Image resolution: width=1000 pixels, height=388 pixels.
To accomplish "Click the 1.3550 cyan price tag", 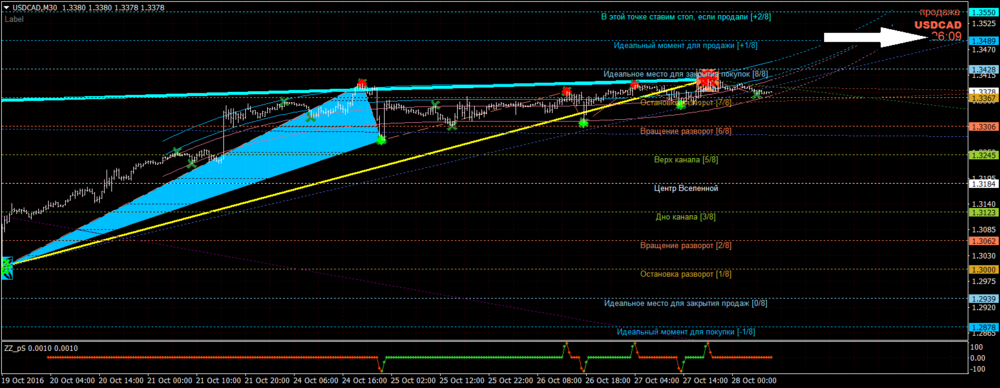I will (x=980, y=12).
